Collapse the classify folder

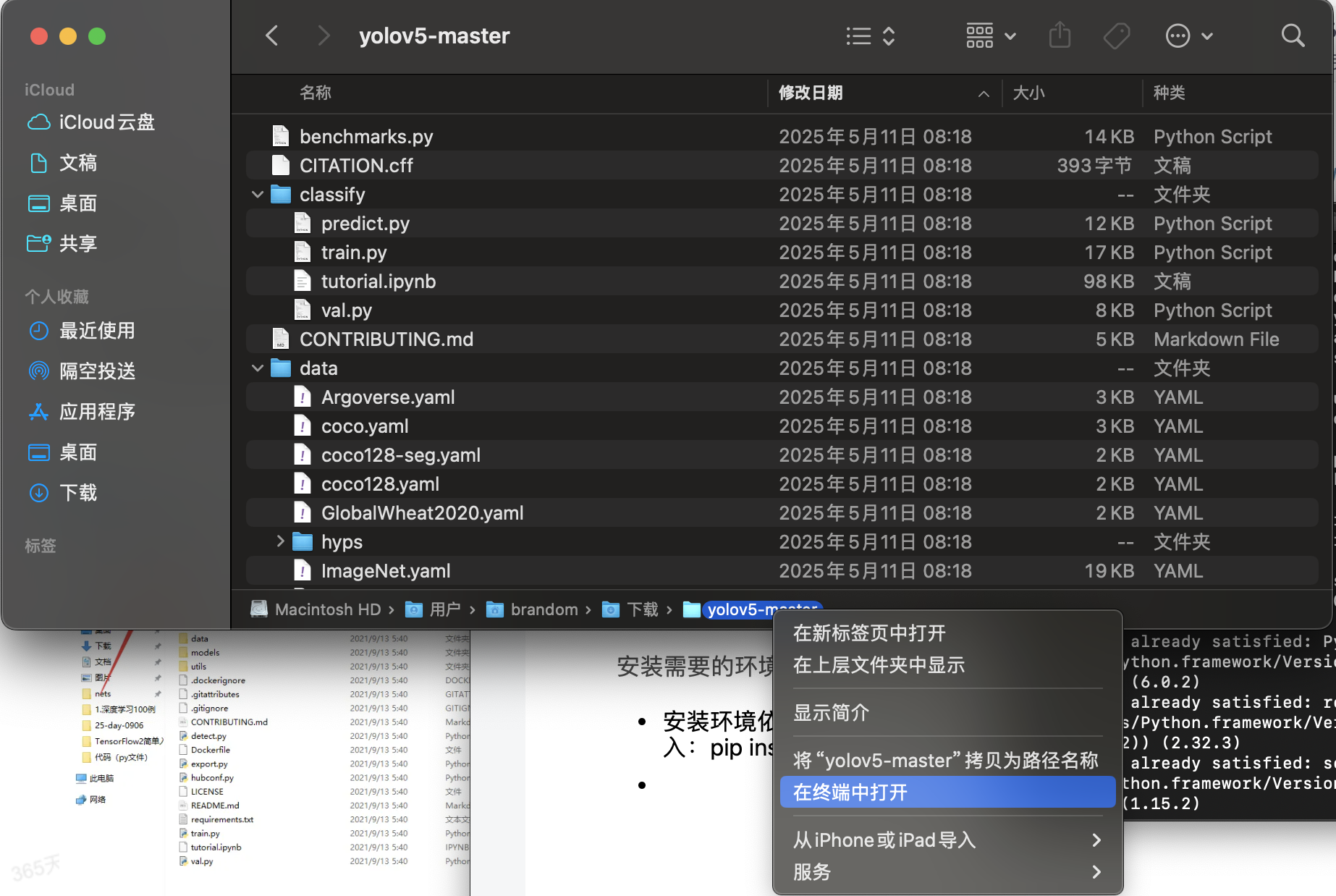(258, 195)
